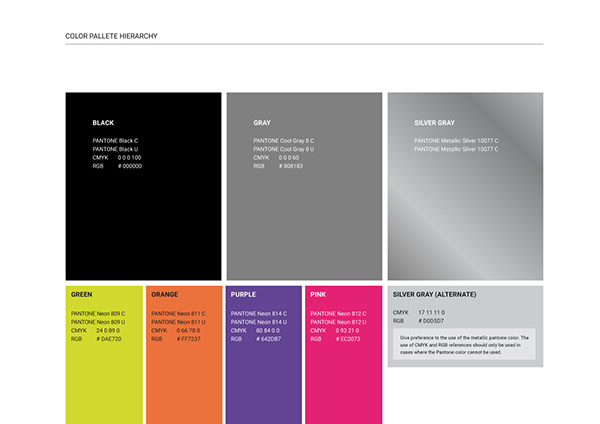Click the gray color swatch block
This screenshot has width=600, height=424.
pos(304,186)
